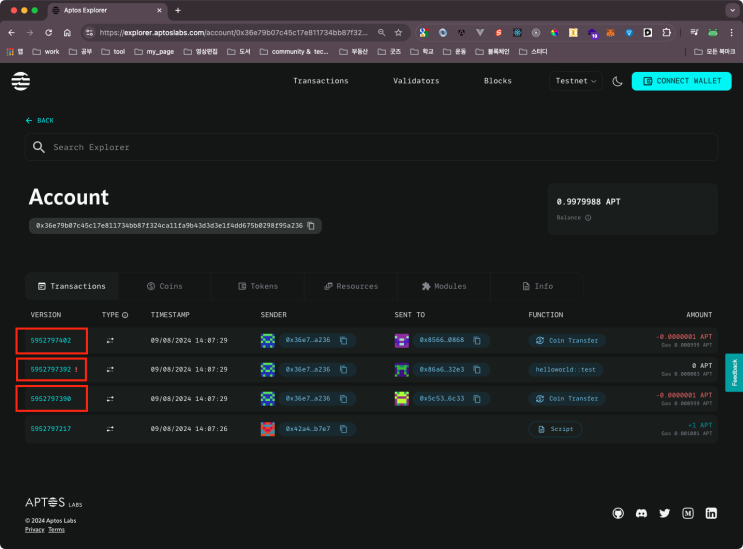The width and height of the screenshot is (743, 549).
Task: Toggle dark mode with the moon icon
Action: [x=617, y=81]
